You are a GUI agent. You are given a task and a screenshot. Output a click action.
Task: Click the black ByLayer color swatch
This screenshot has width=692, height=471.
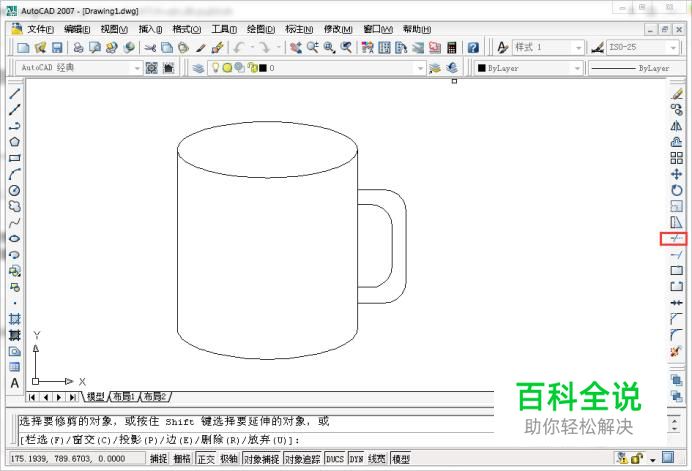tap(481, 68)
